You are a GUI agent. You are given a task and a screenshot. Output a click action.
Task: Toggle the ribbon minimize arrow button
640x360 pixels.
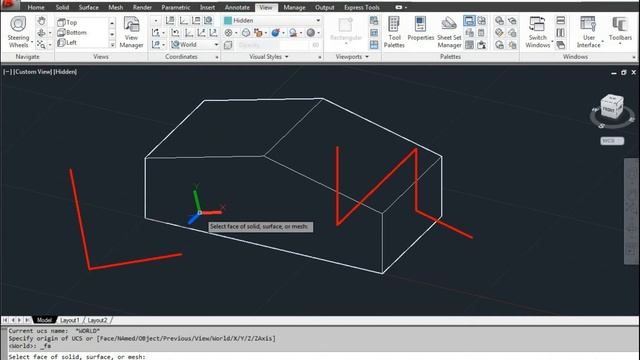pos(400,7)
